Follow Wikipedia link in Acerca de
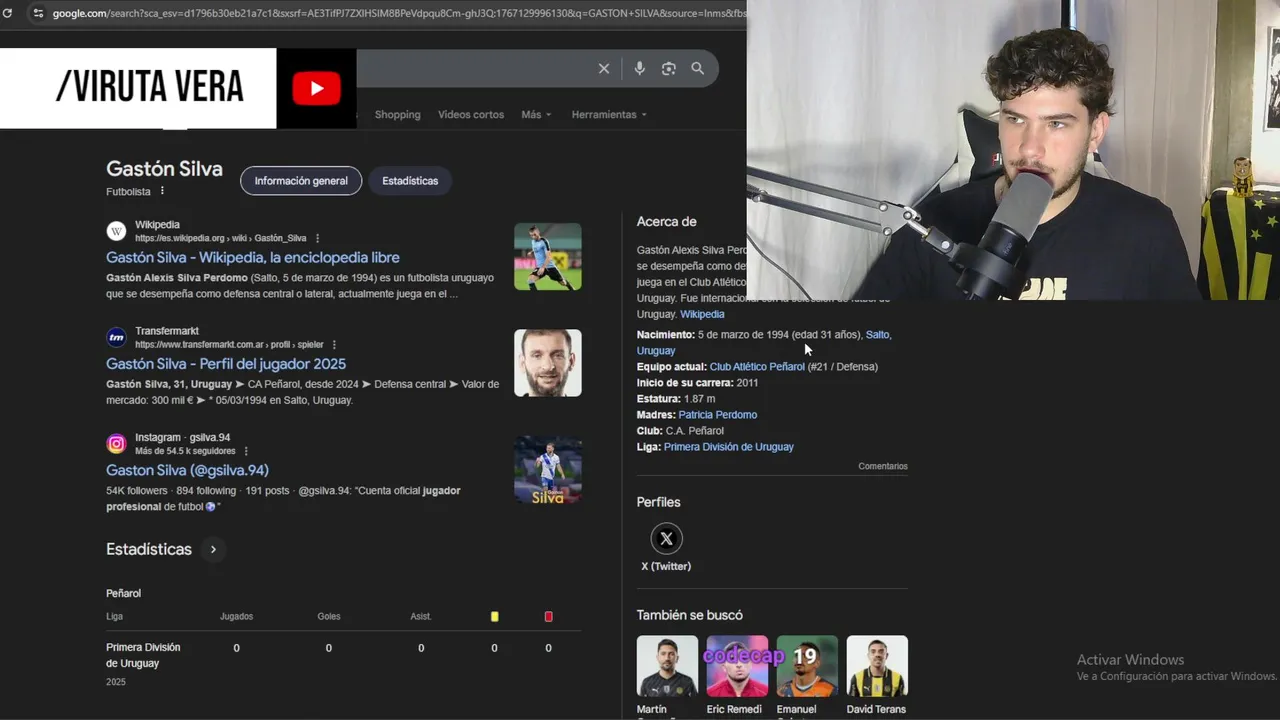Screen dimensions: 1280x720 click(x=702, y=314)
